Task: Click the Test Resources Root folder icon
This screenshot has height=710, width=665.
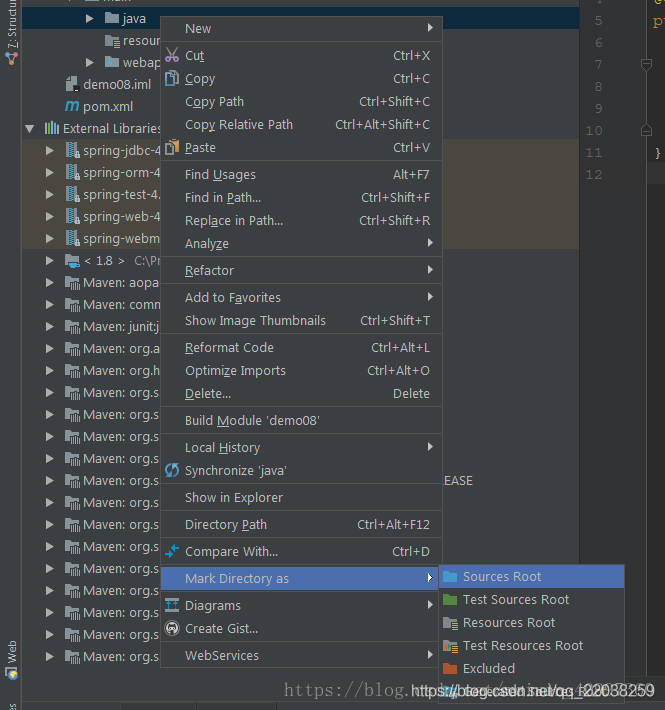Action: 450,646
